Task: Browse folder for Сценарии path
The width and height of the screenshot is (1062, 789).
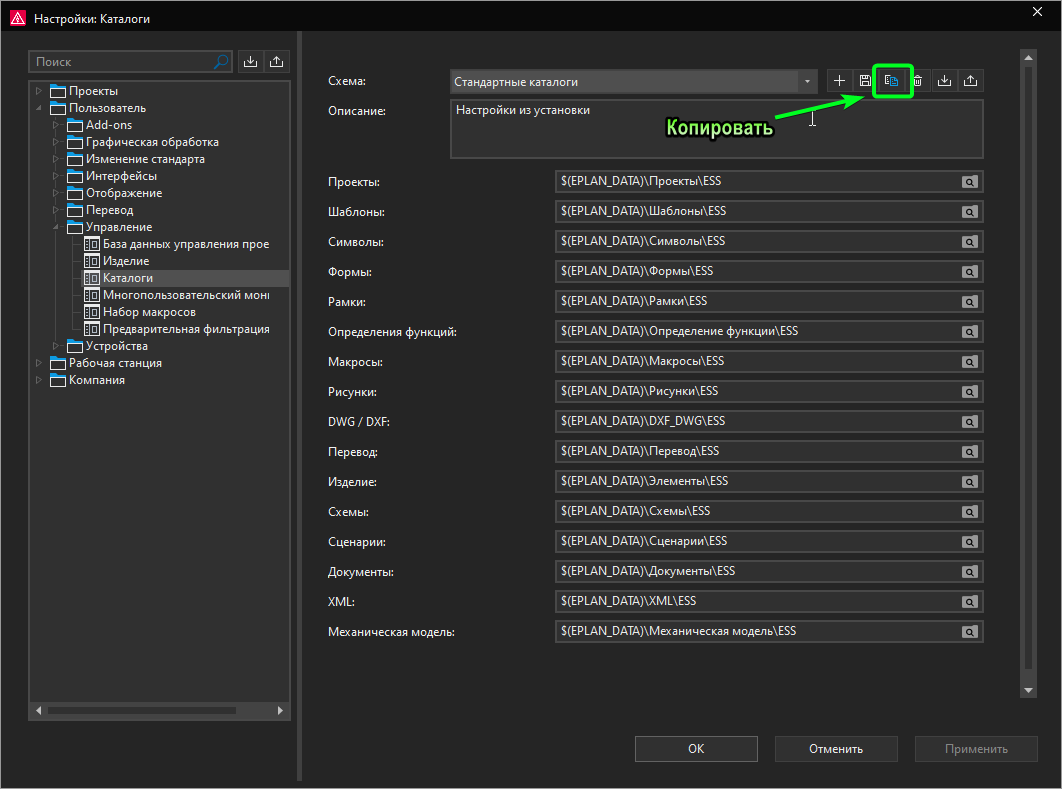Action: [970, 541]
